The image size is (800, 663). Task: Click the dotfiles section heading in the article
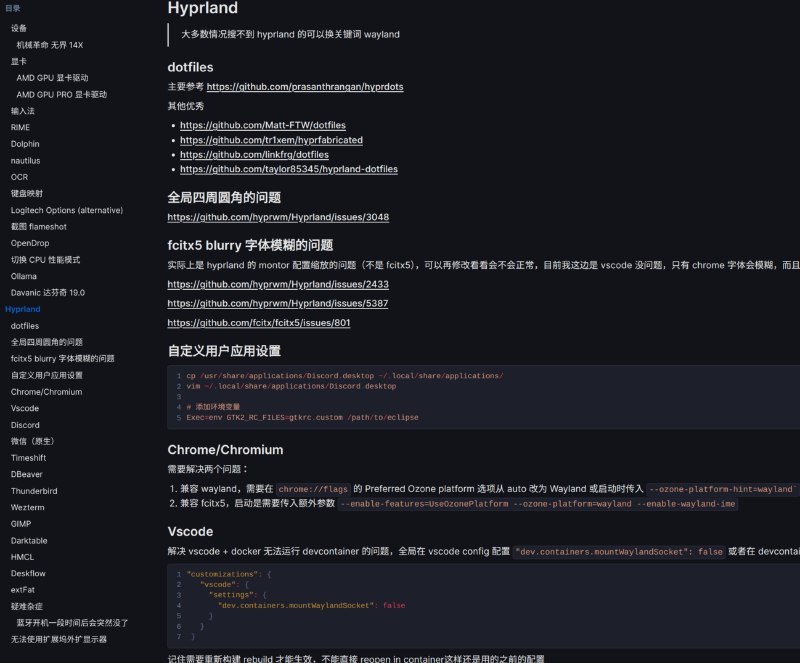tap(190, 67)
